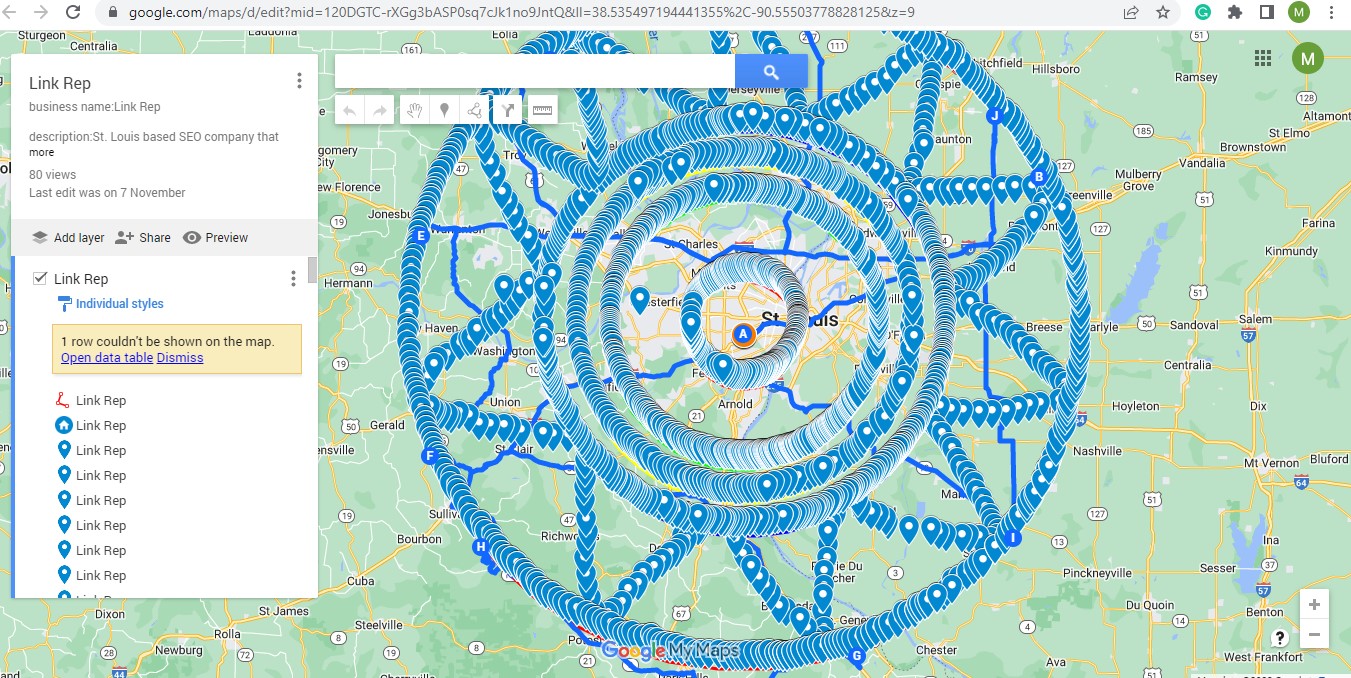Select the Add marker pin tool
Viewport: 1351px width, 678px height.
tap(445, 111)
